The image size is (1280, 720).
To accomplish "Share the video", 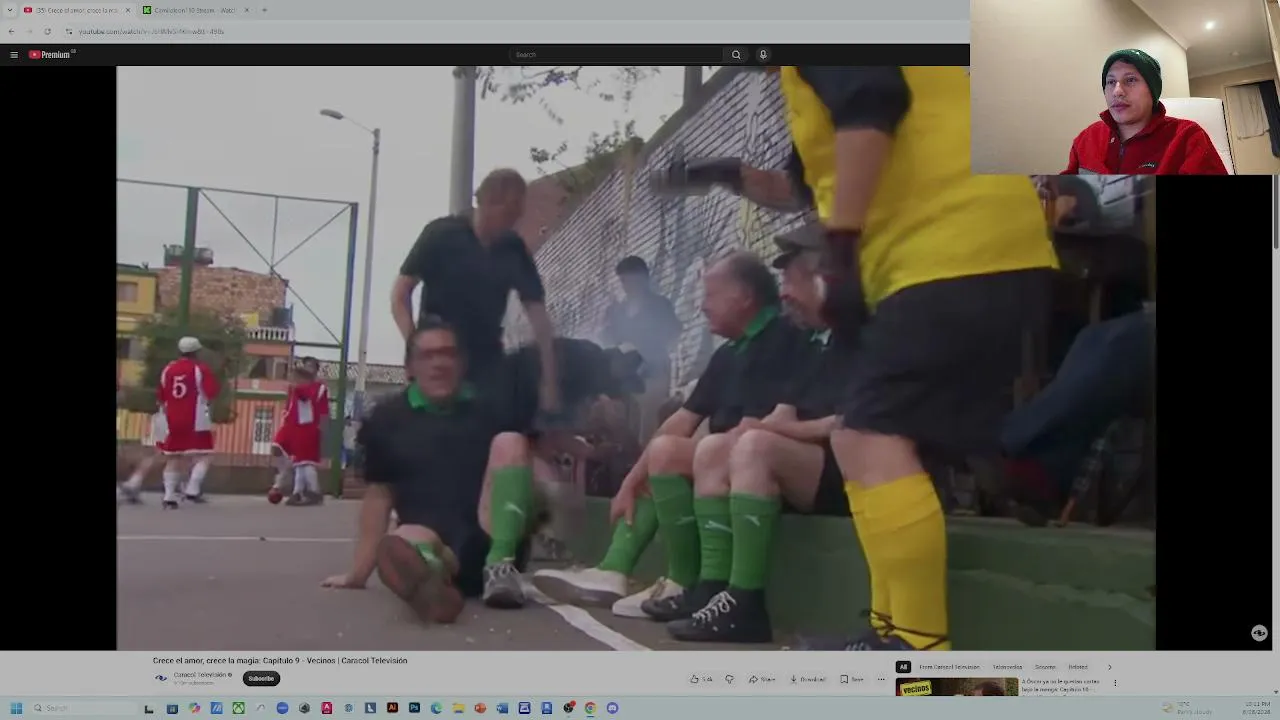I will click(x=762, y=679).
